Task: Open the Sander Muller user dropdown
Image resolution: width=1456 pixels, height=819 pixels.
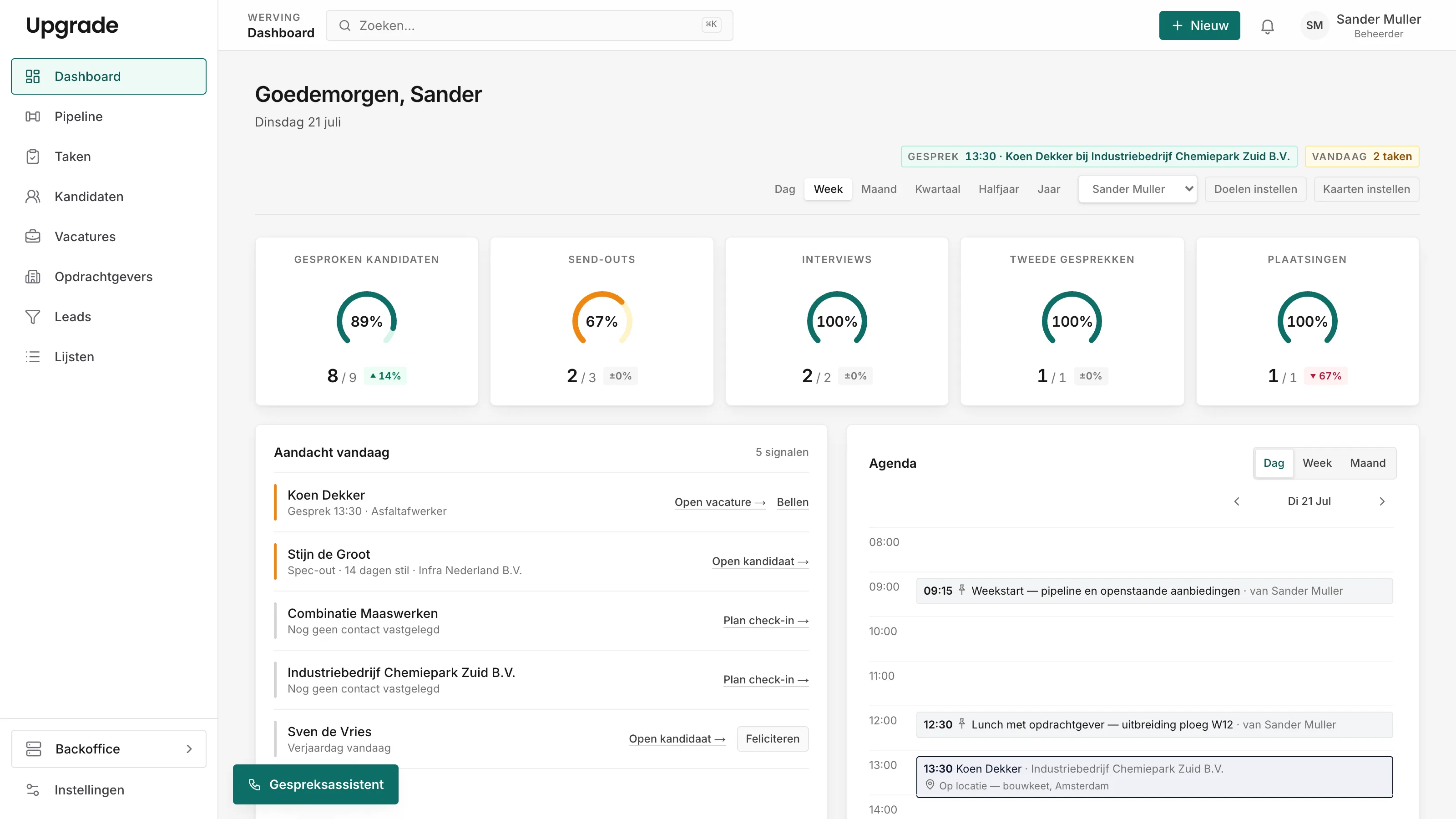Action: pos(1138,189)
